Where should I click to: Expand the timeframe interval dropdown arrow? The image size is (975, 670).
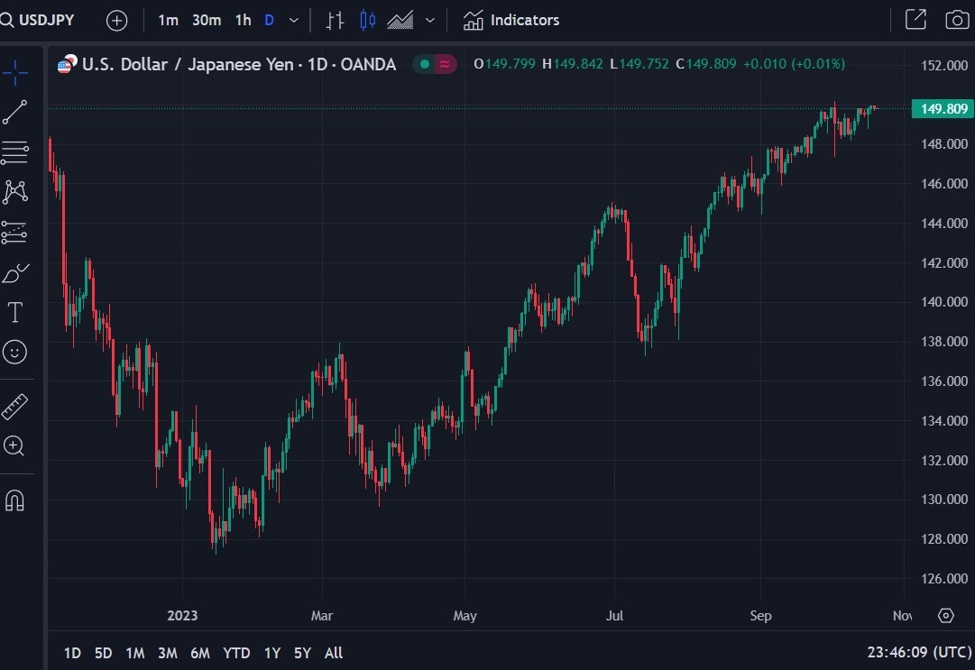pyautogui.click(x=294, y=20)
